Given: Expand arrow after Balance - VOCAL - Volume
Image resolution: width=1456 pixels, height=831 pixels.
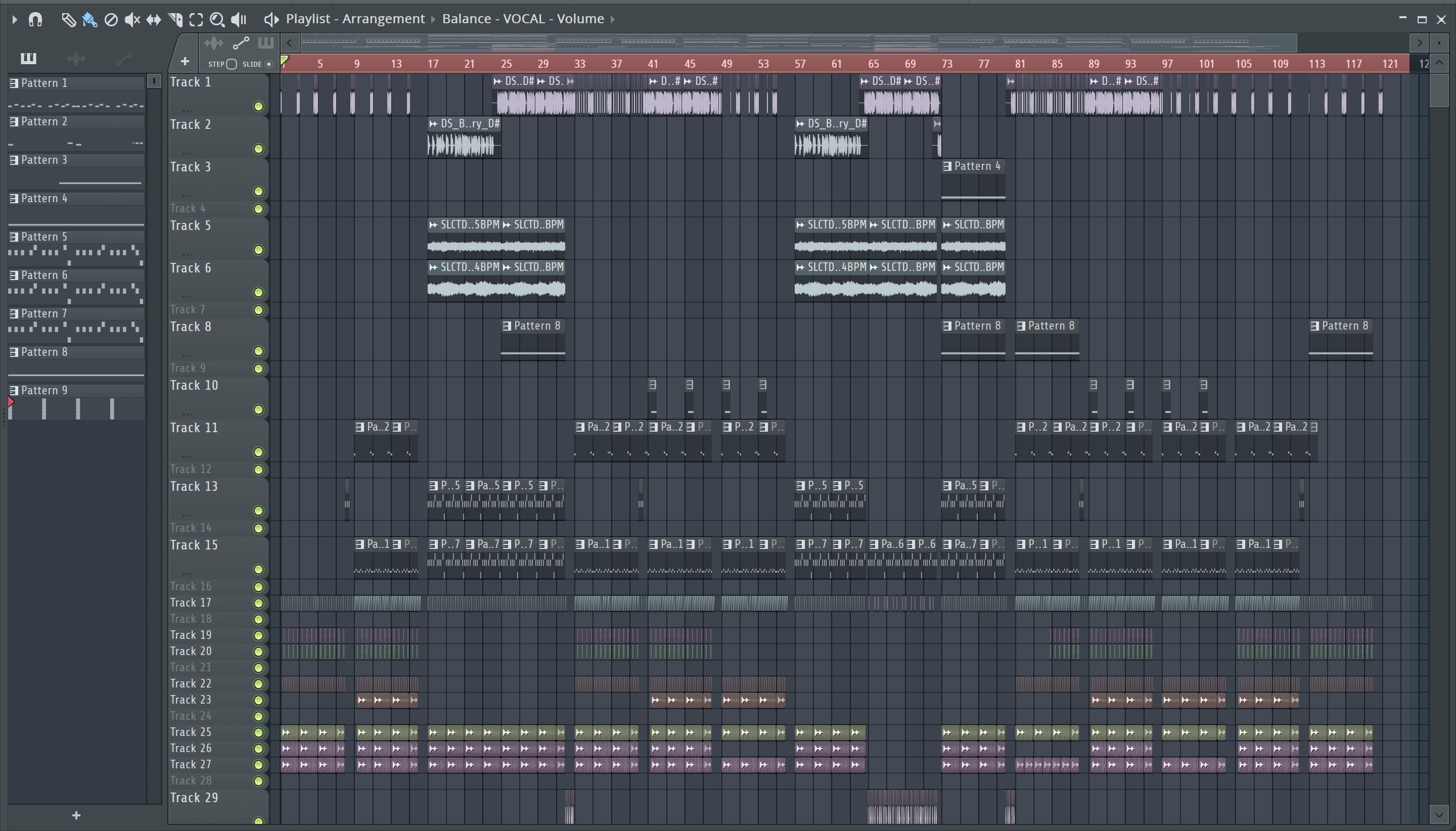Looking at the screenshot, I should pos(612,19).
